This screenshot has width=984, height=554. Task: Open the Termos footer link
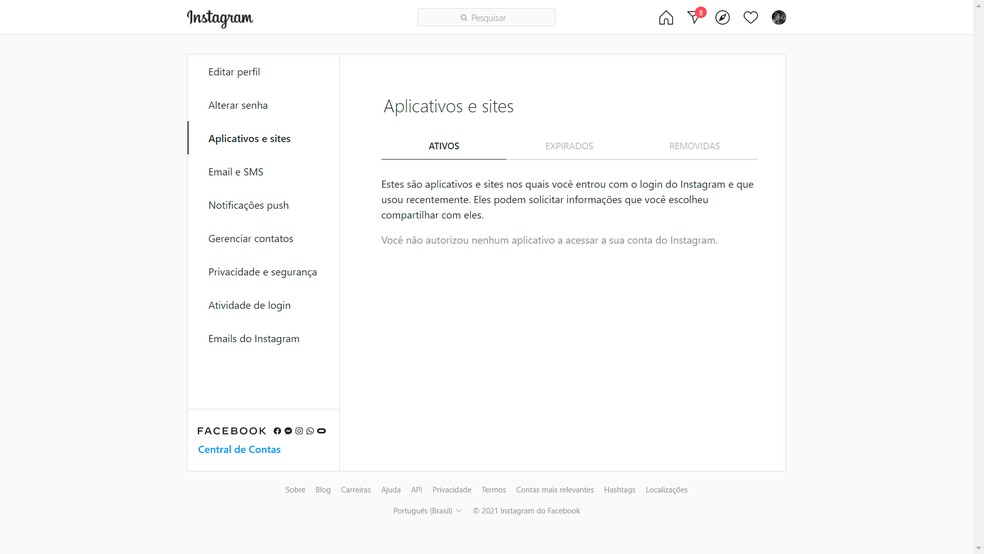(x=493, y=489)
